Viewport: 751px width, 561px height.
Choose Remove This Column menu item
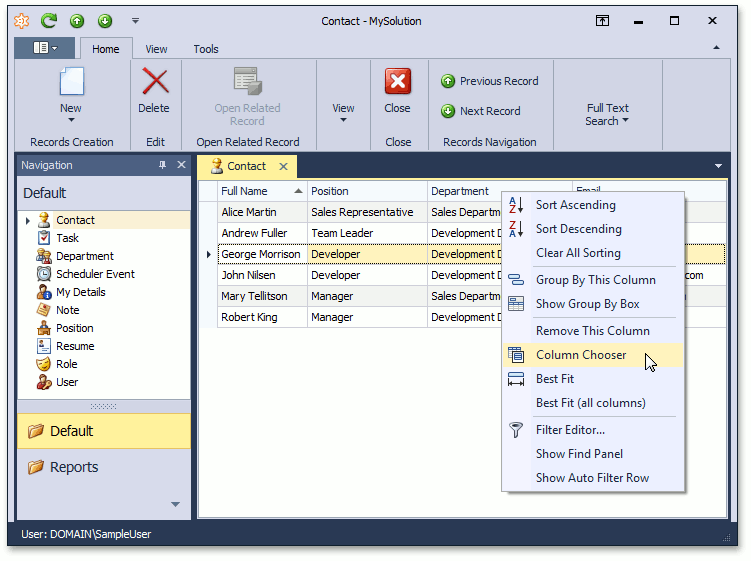point(593,331)
